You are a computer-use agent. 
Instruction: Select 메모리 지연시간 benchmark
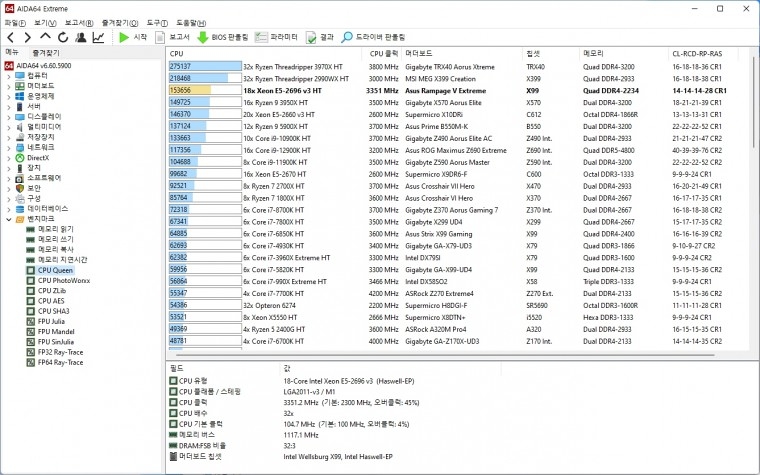pos(63,260)
